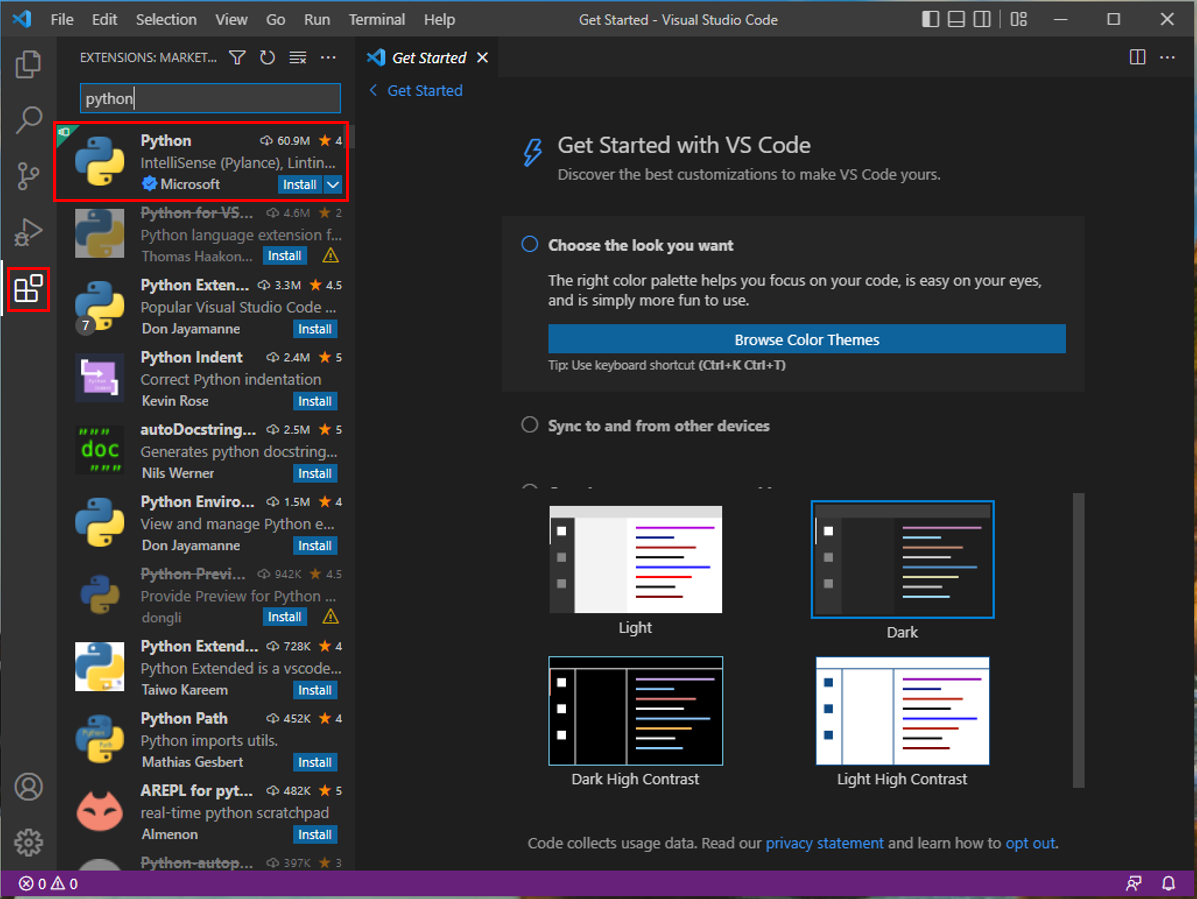
Task: Click the python extension search field
Action: (x=209, y=97)
